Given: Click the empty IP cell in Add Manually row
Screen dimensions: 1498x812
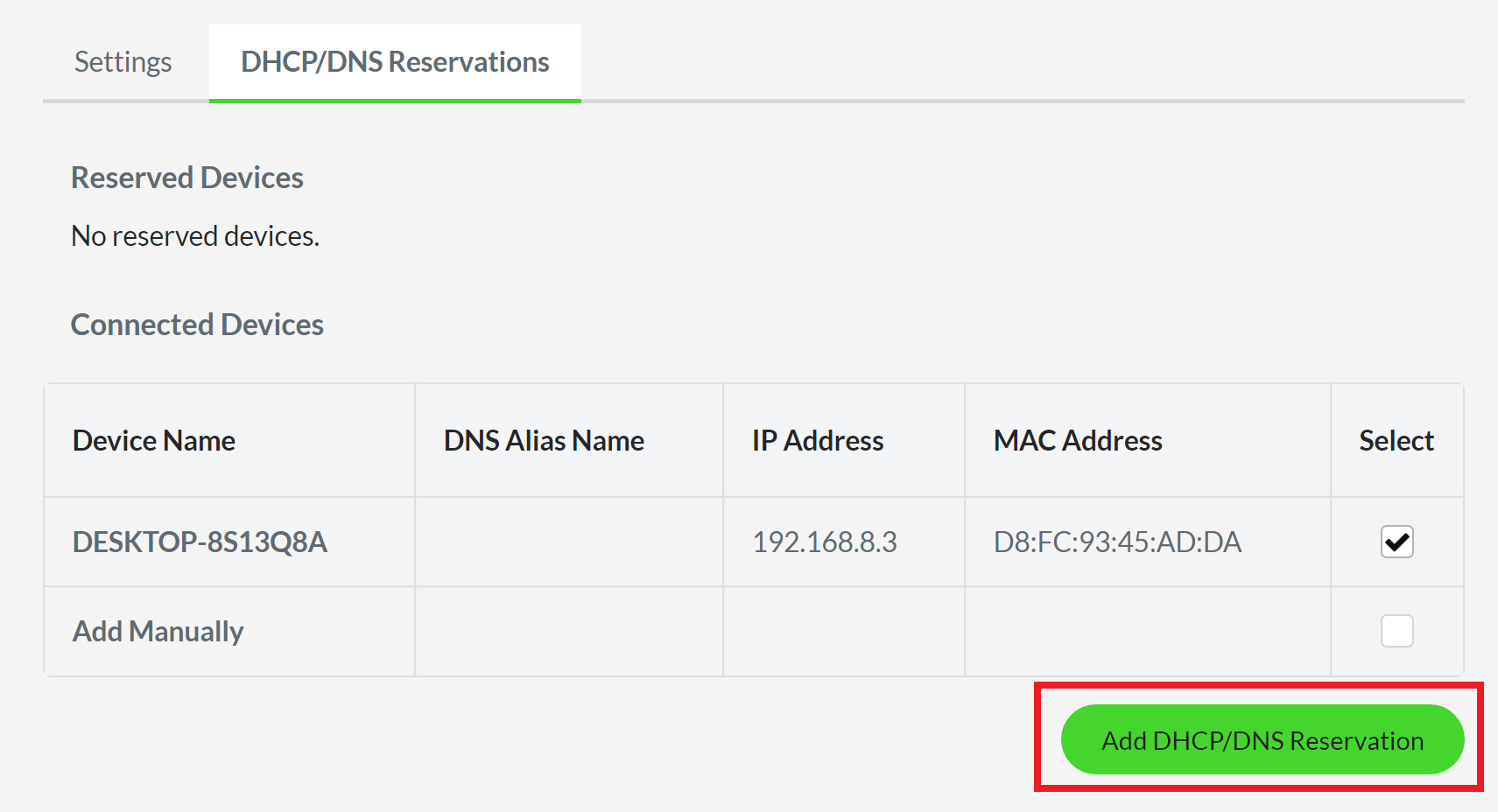Looking at the screenshot, I should (842, 630).
